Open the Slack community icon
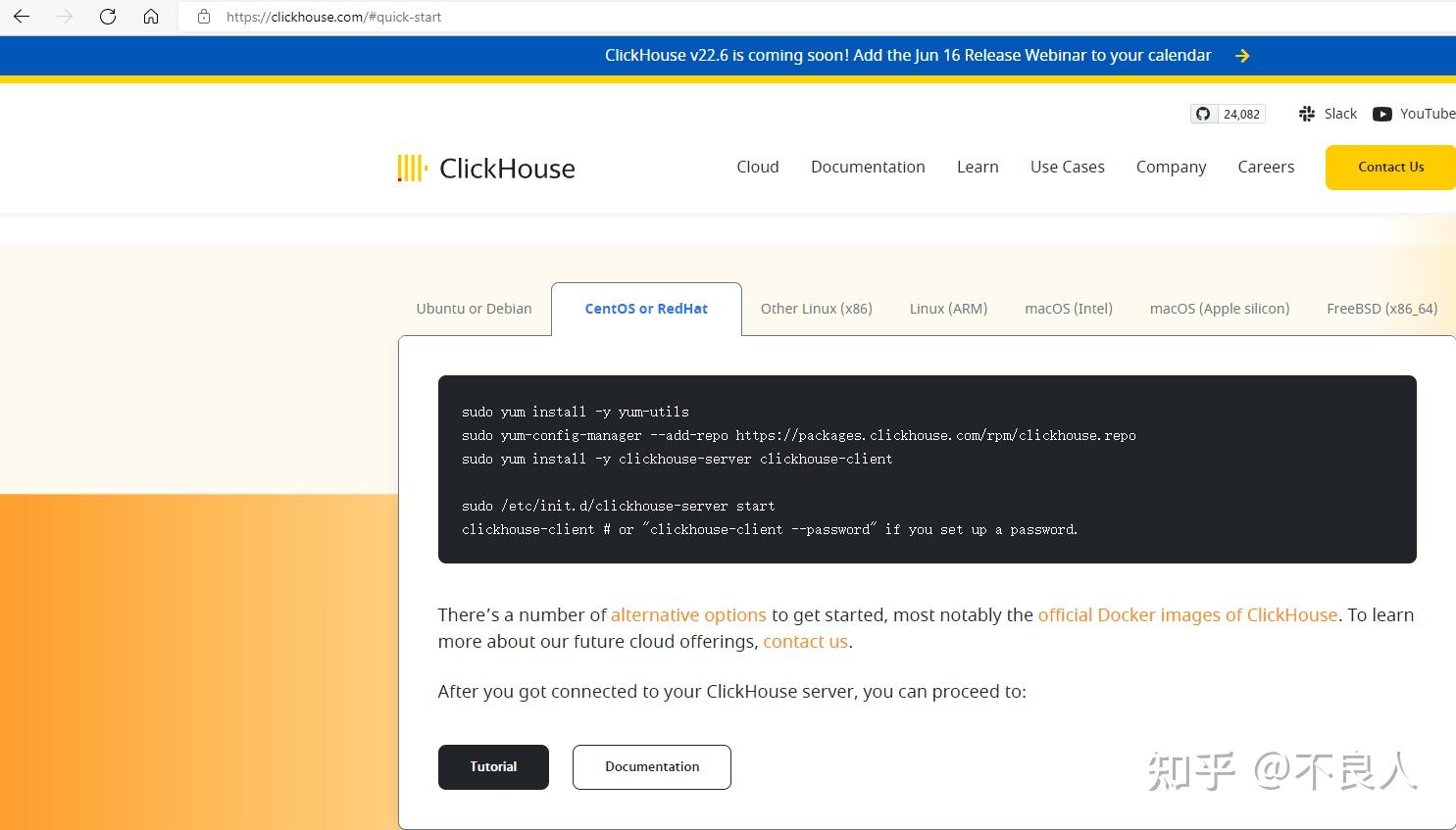Image resolution: width=1456 pixels, height=830 pixels. [x=1305, y=113]
